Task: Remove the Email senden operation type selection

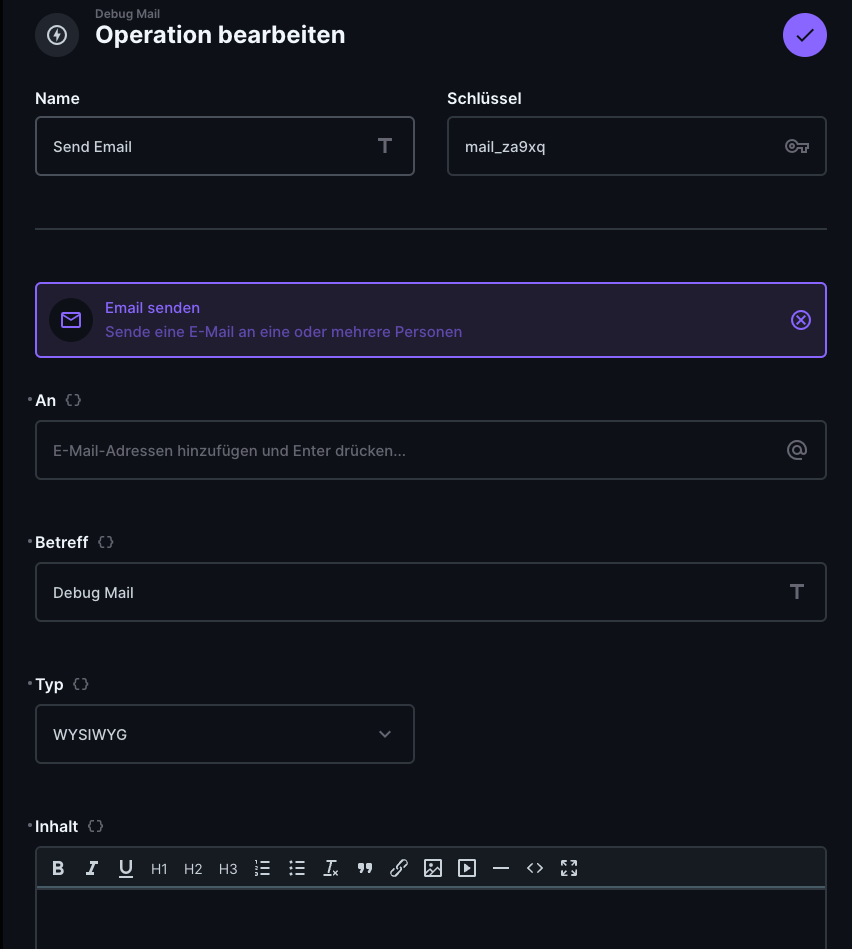Action: tap(801, 320)
